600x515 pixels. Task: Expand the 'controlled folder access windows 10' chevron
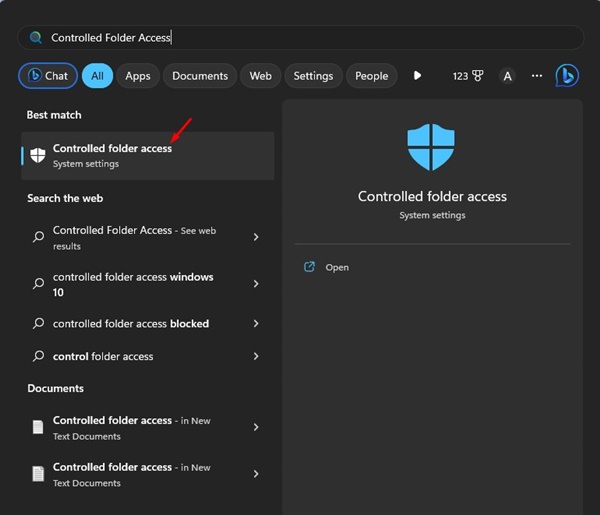[256, 284]
